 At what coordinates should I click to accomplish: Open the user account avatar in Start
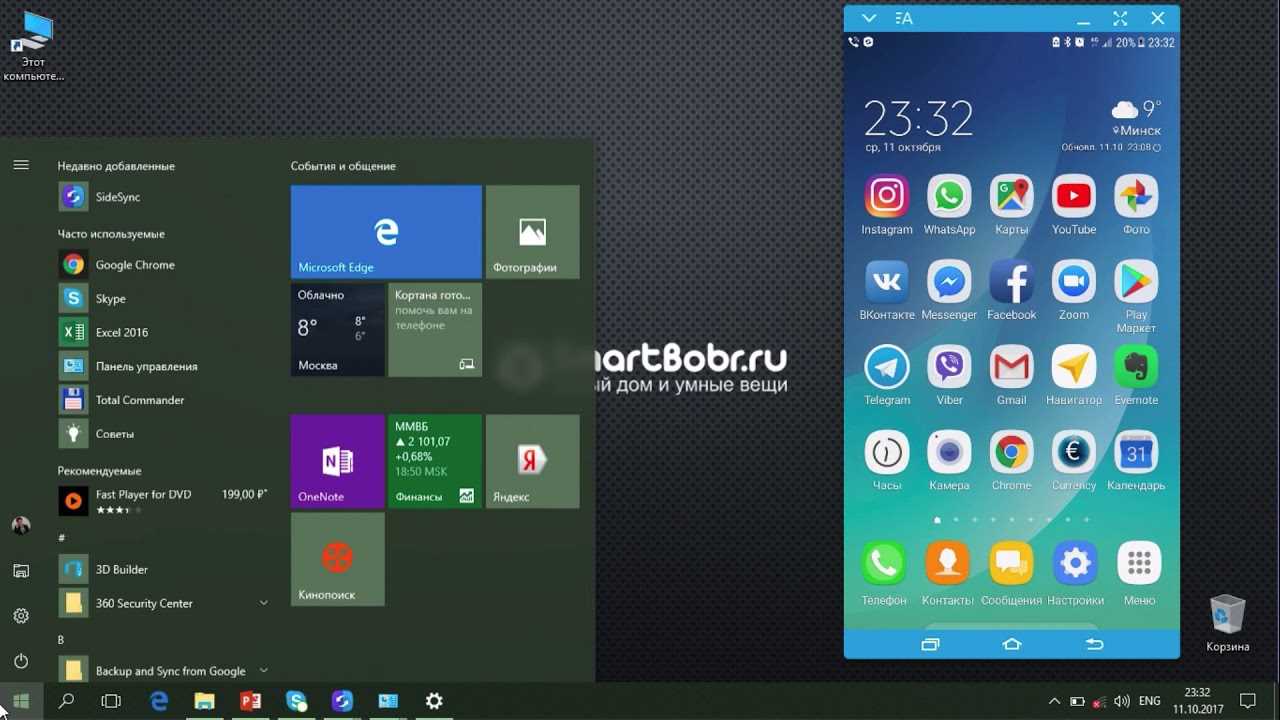(21, 525)
